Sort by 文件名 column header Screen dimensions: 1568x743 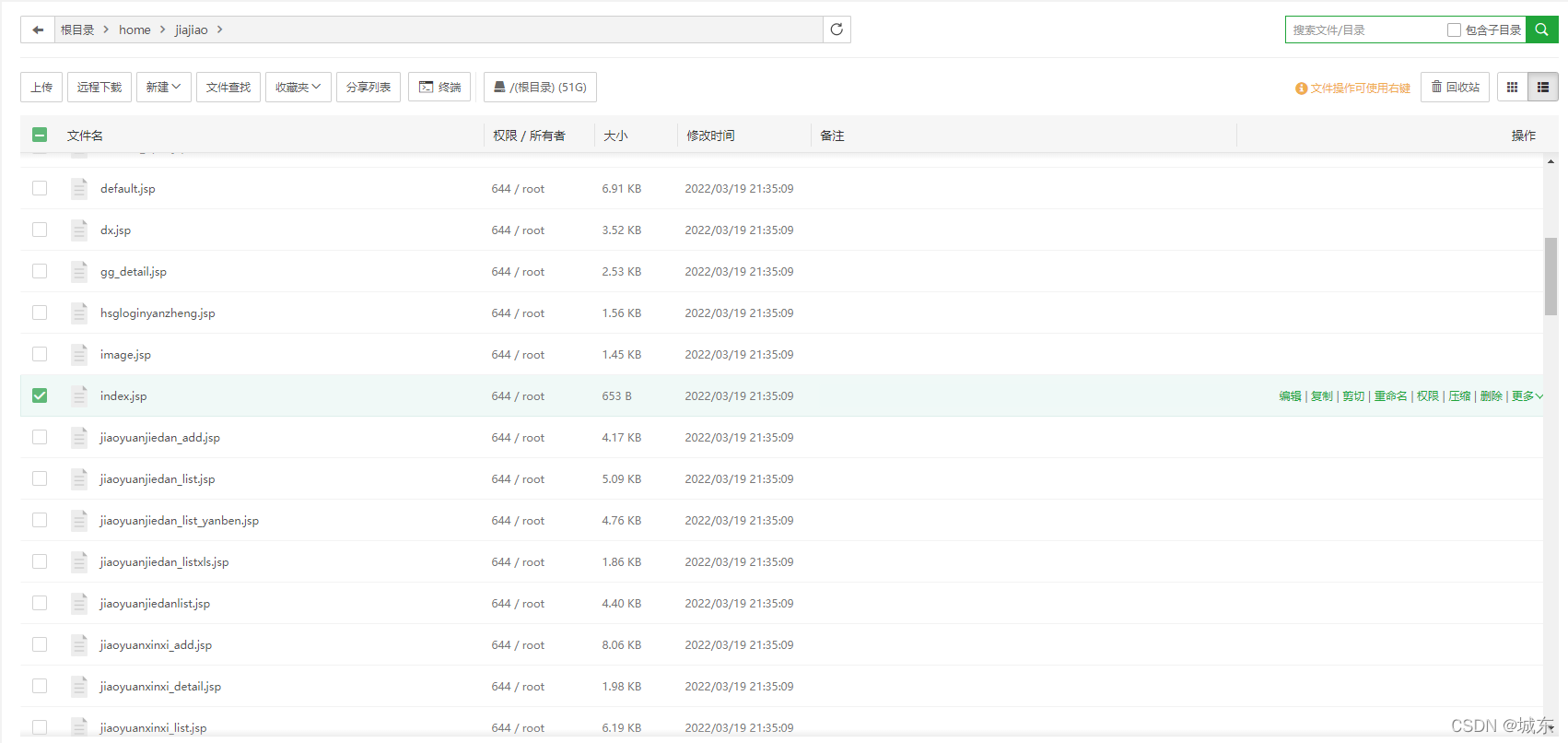(85, 136)
